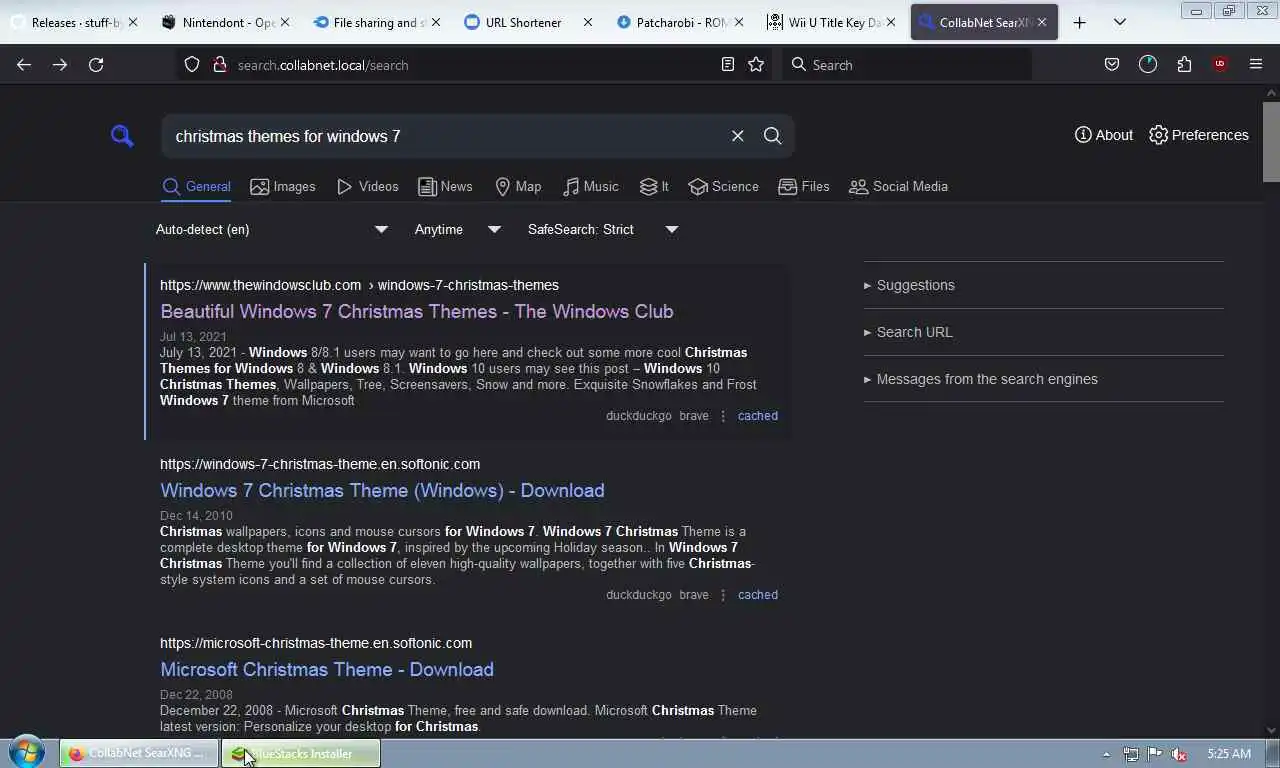Show hidden tray icons arrow

(x=1106, y=754)
